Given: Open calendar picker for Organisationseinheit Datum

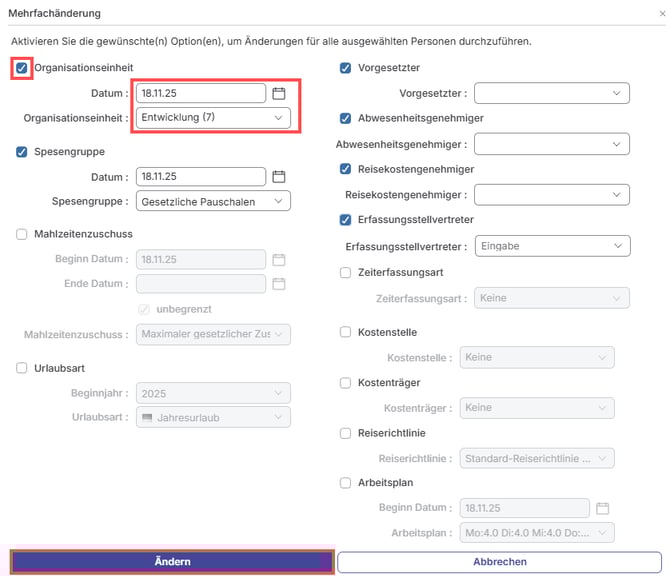Looking at the screenshot, I should pos(279,93).
